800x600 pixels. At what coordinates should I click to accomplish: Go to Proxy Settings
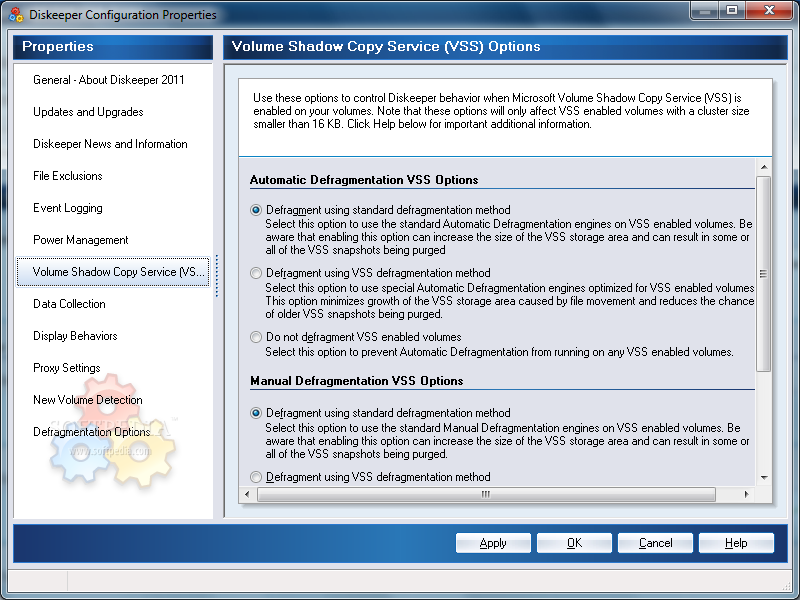(x=67, y=368)
